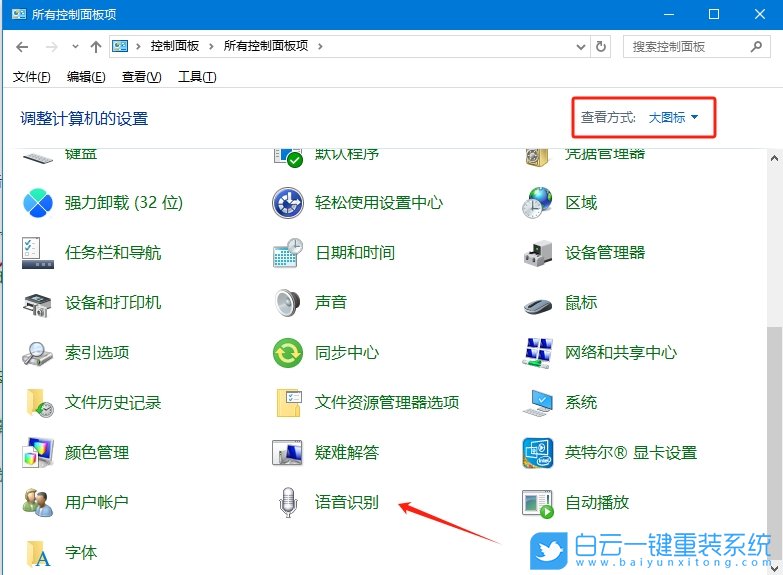
Task: Open the 颜色管理 icon
Action: (38, 453)
